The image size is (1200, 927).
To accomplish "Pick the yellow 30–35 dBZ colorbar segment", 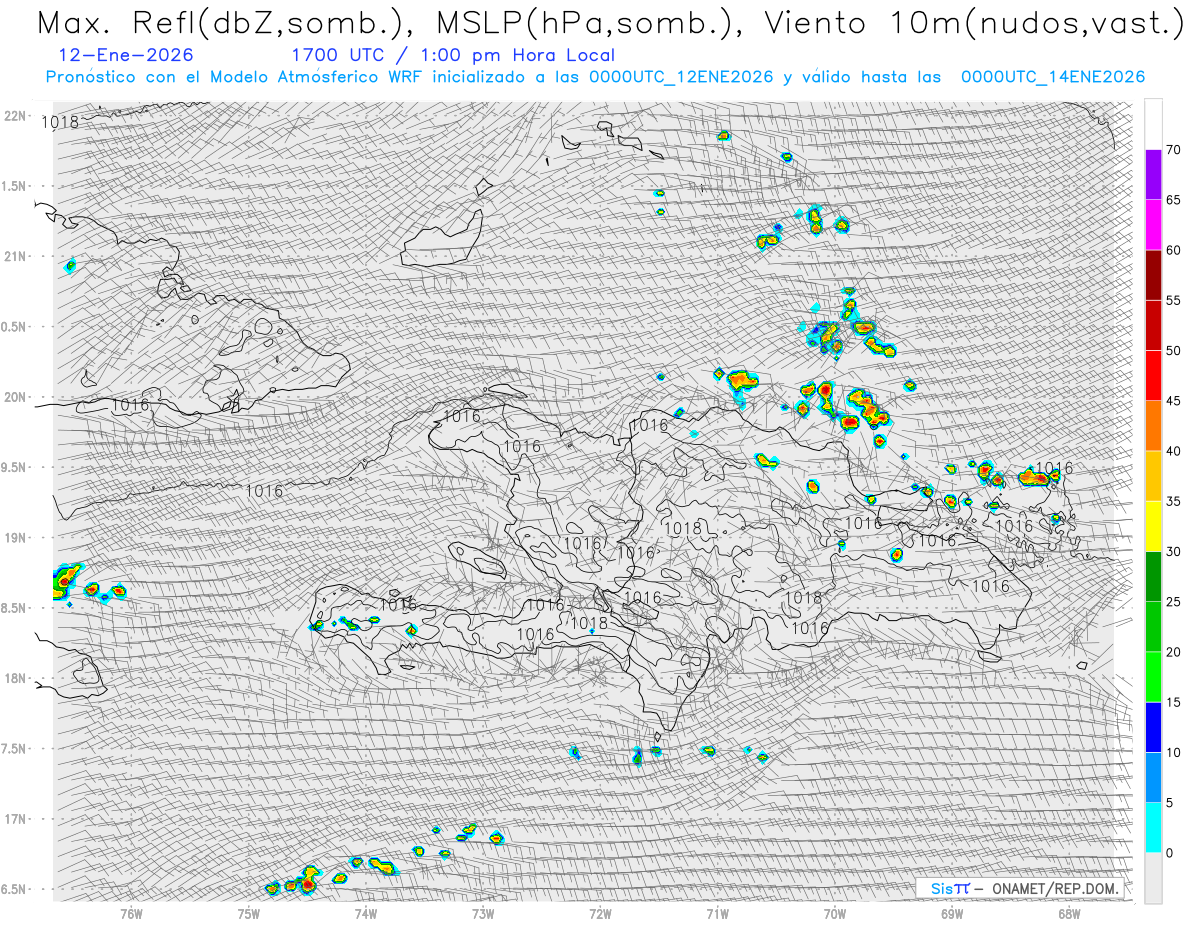I will (x=1153, y=526).
